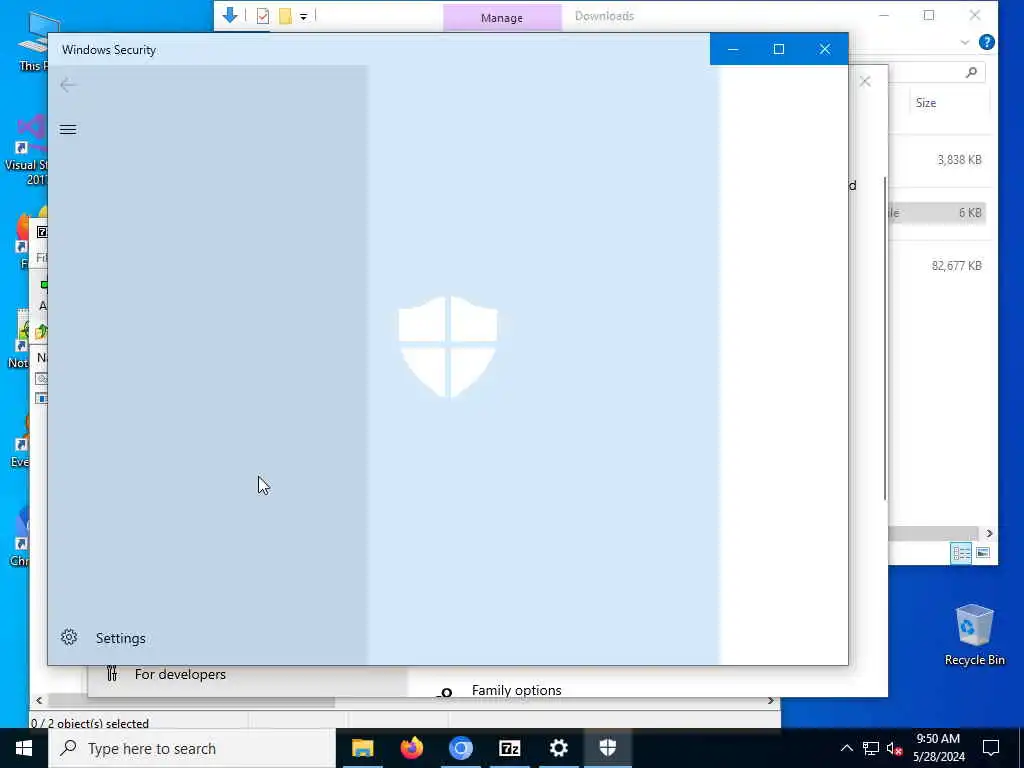Open the Windows Security hamburger navigation menu
The height and width of the screenshot is (768, 1024).
(68, 129)
